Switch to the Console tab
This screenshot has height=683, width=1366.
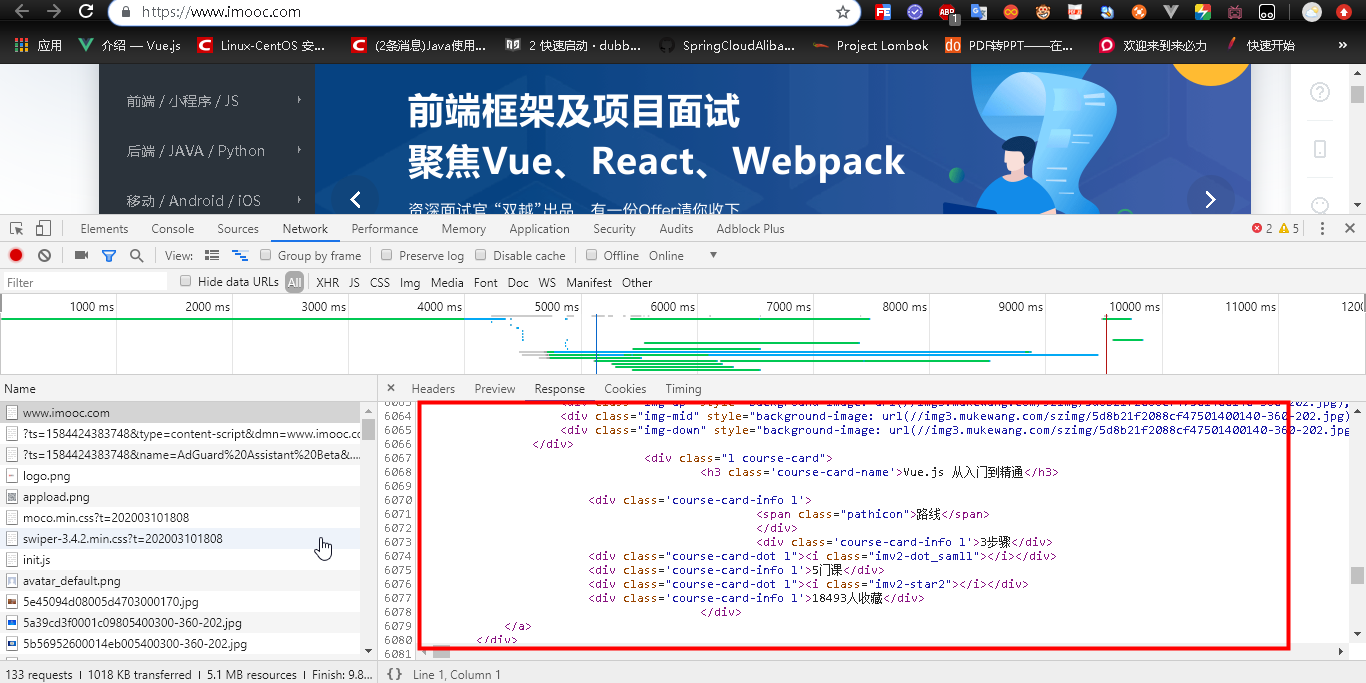tap(173, 228)
